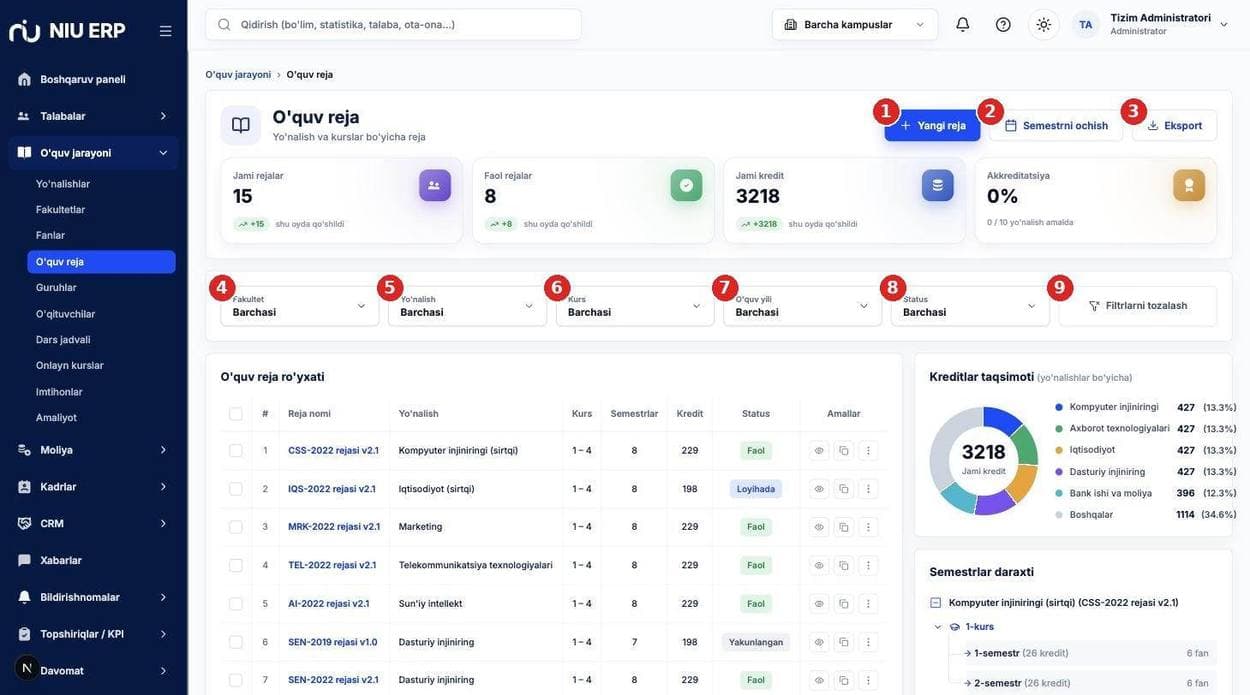Click the Kompyuter injiniringi legend color dot
Image resolution: width=1250 pixels, height=695 pixels.
tap(1059, 407)
